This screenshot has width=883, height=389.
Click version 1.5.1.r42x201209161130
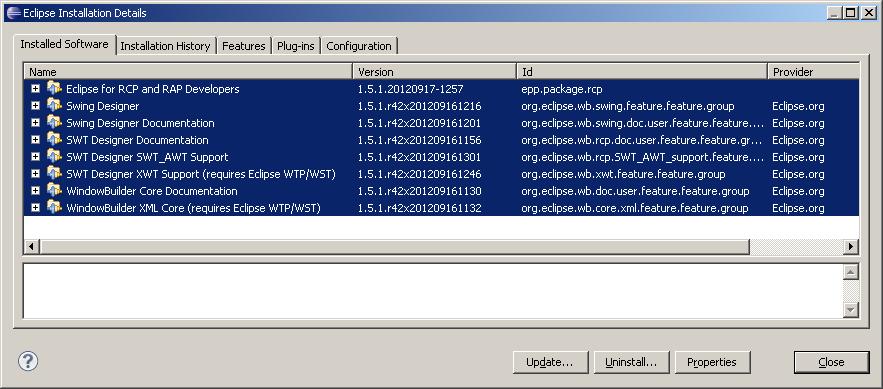[x=420, y=191]
